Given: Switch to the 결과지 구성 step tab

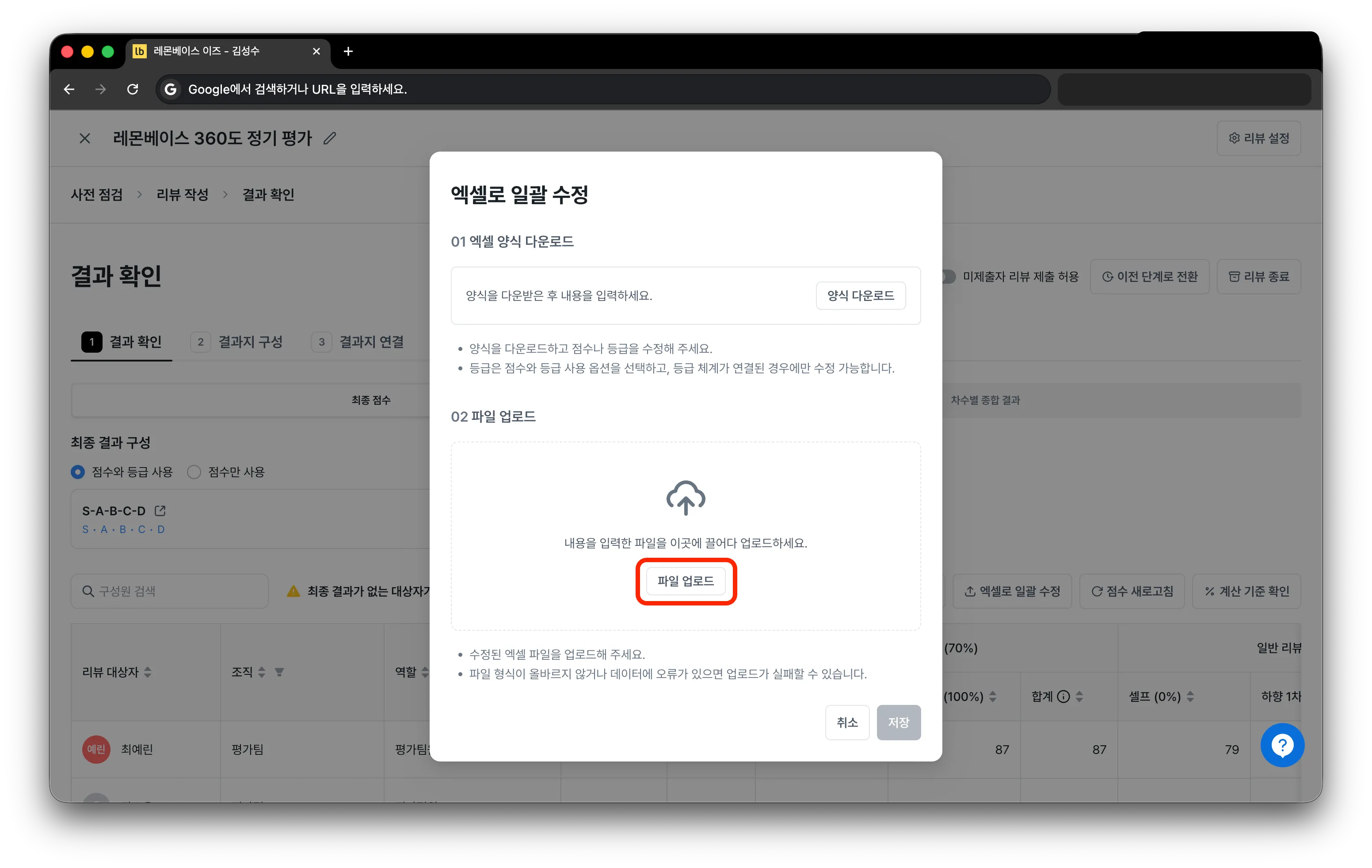Looking at the screenshot, I should [x=236, y=342].
